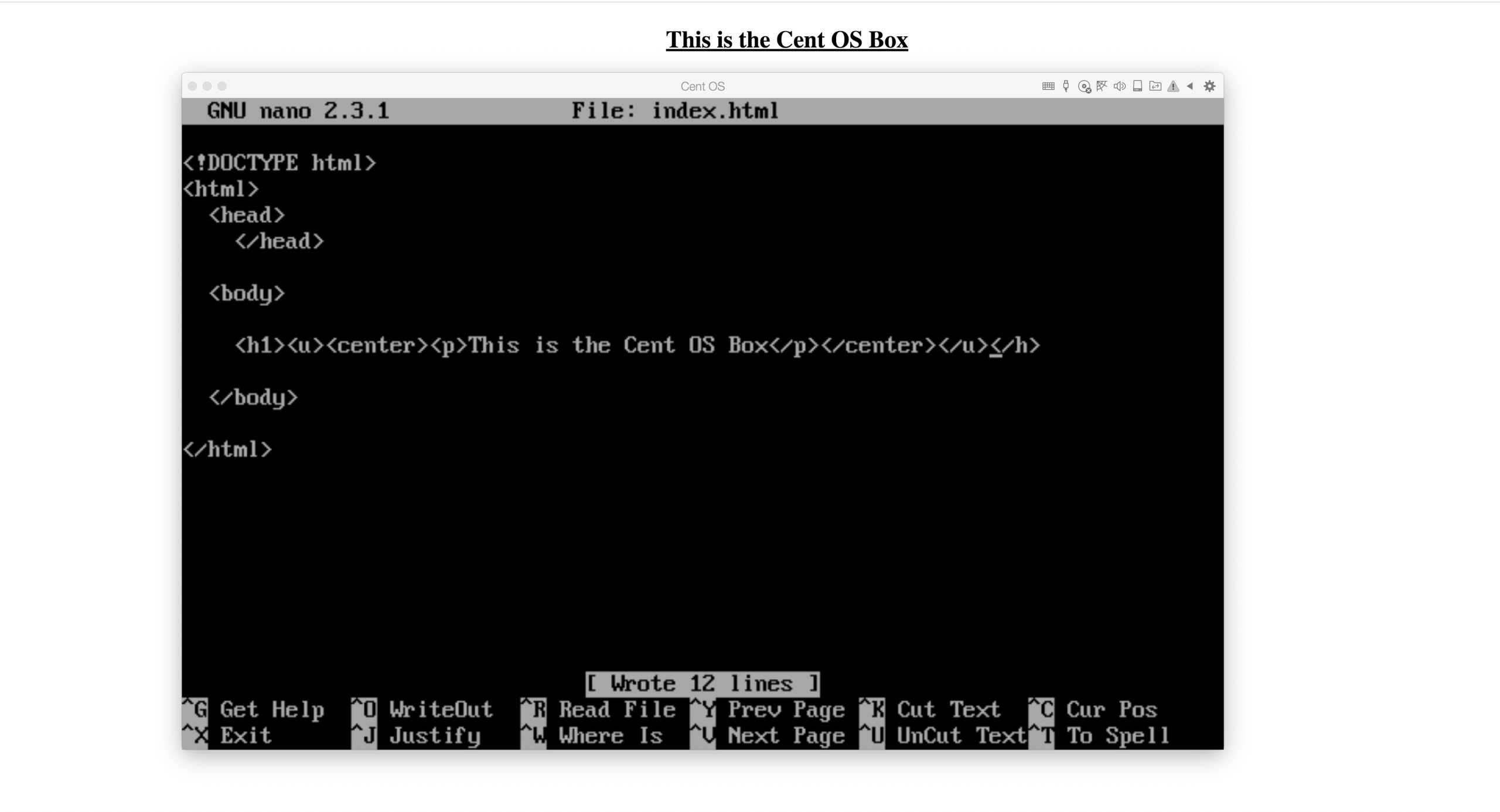Click the CD/DVD drive icon

click(1085, 86)
